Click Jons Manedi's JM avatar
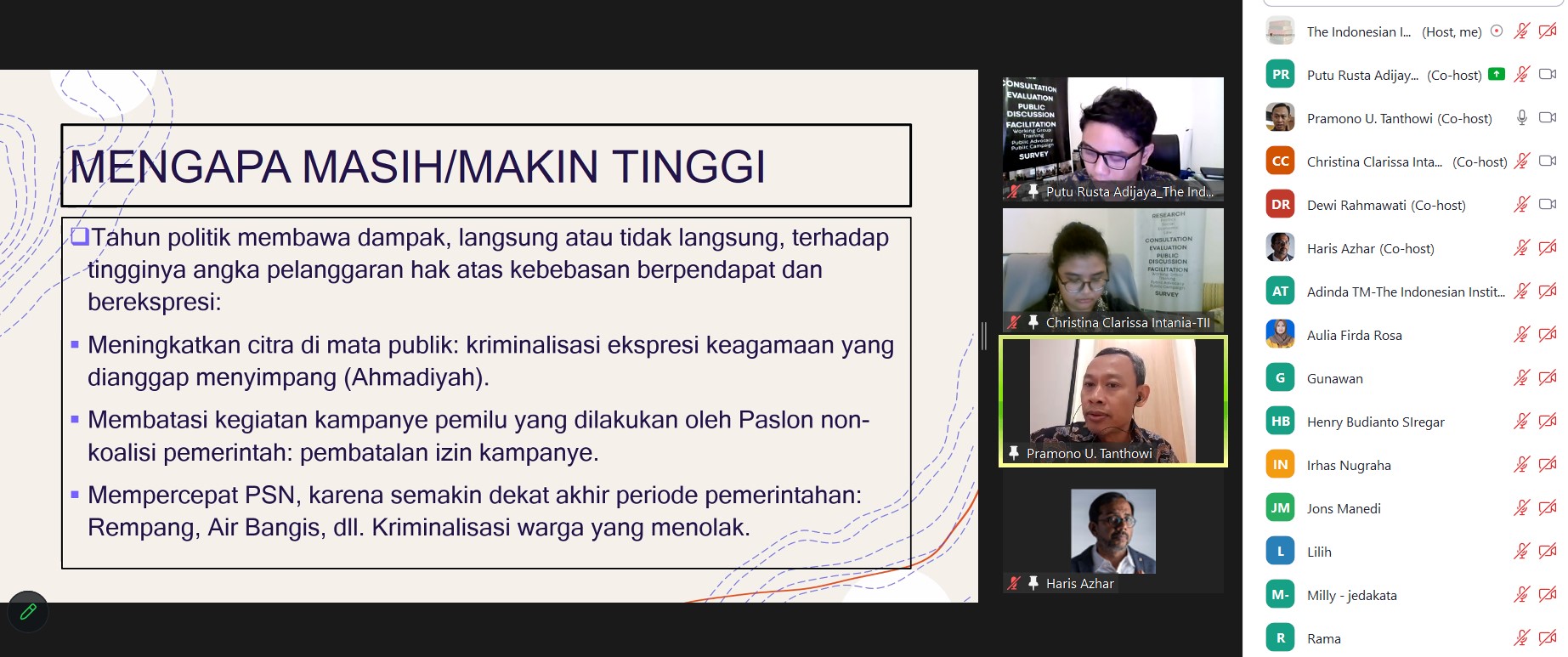 1280,508
